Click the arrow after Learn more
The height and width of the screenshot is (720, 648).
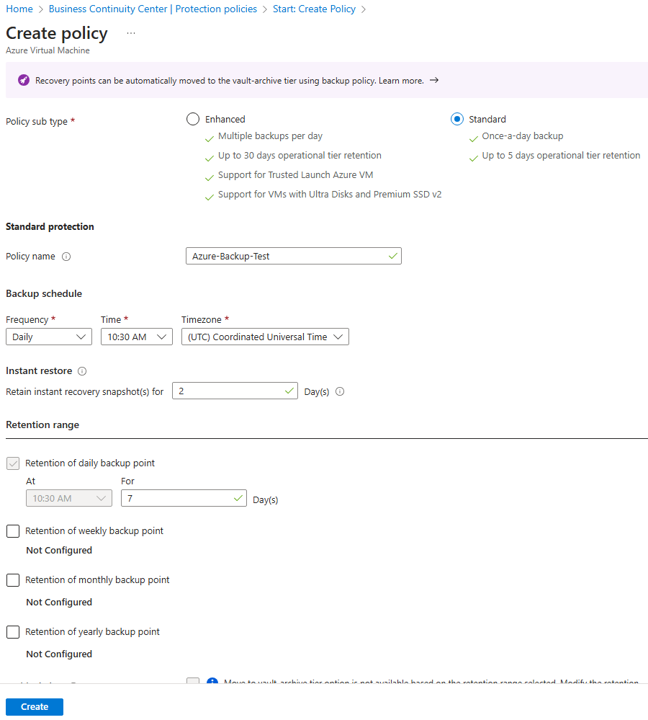pyautogui.click(x=434, y=81)
